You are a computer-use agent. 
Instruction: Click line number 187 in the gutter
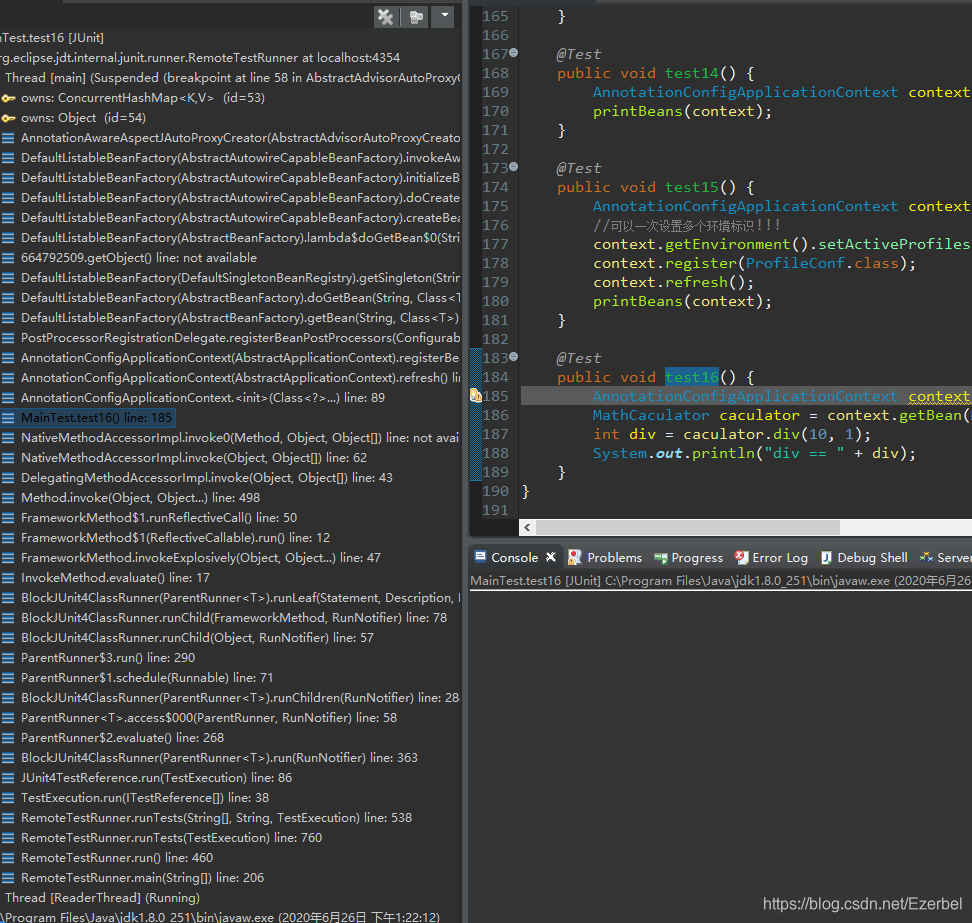495,434
